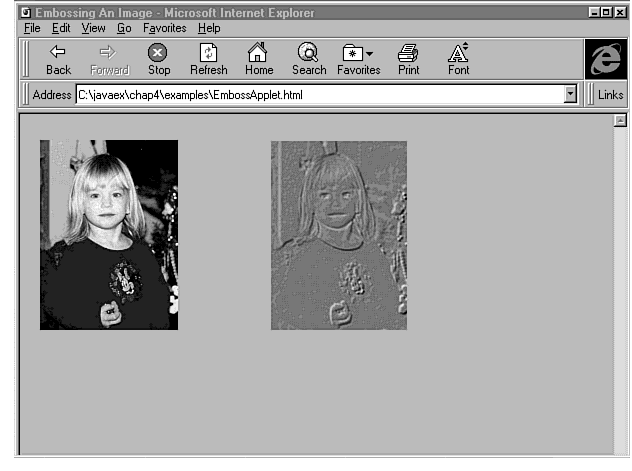Image resolution: width=632 pixels, height=471 pixels.
Task: Click the vertical scrollbar up arrow
Action: [619, 120]
